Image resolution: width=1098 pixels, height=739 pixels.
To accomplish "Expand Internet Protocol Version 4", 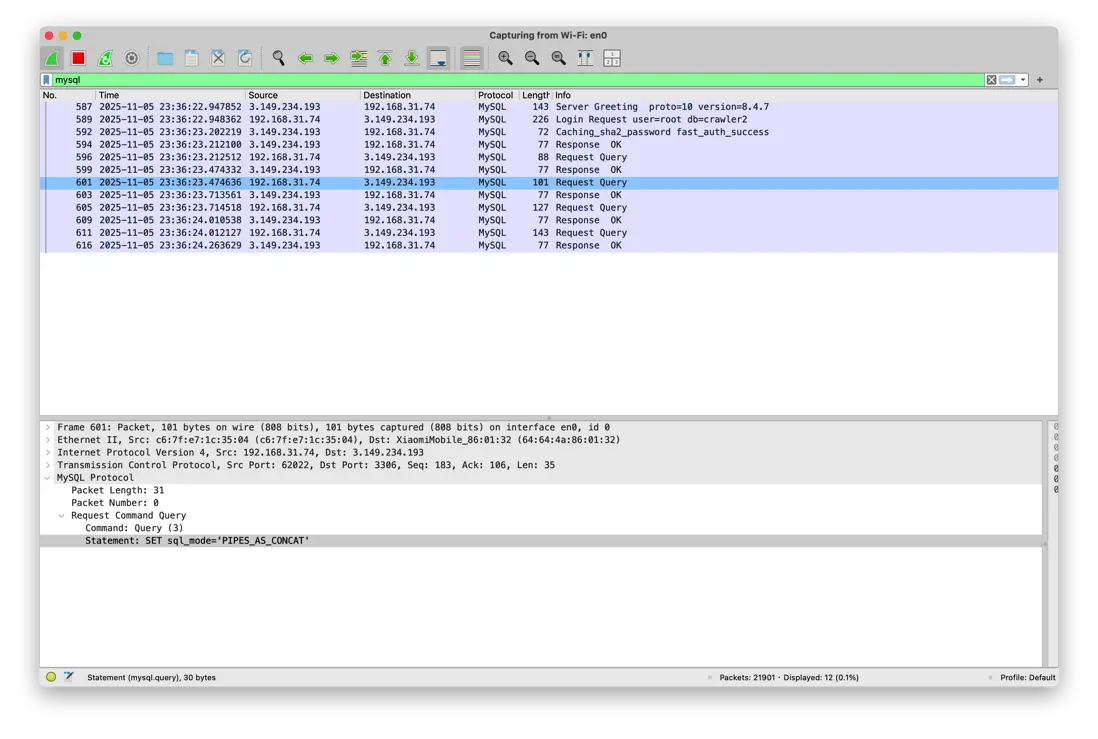I will pyautogui.click(x=48, y=453).
